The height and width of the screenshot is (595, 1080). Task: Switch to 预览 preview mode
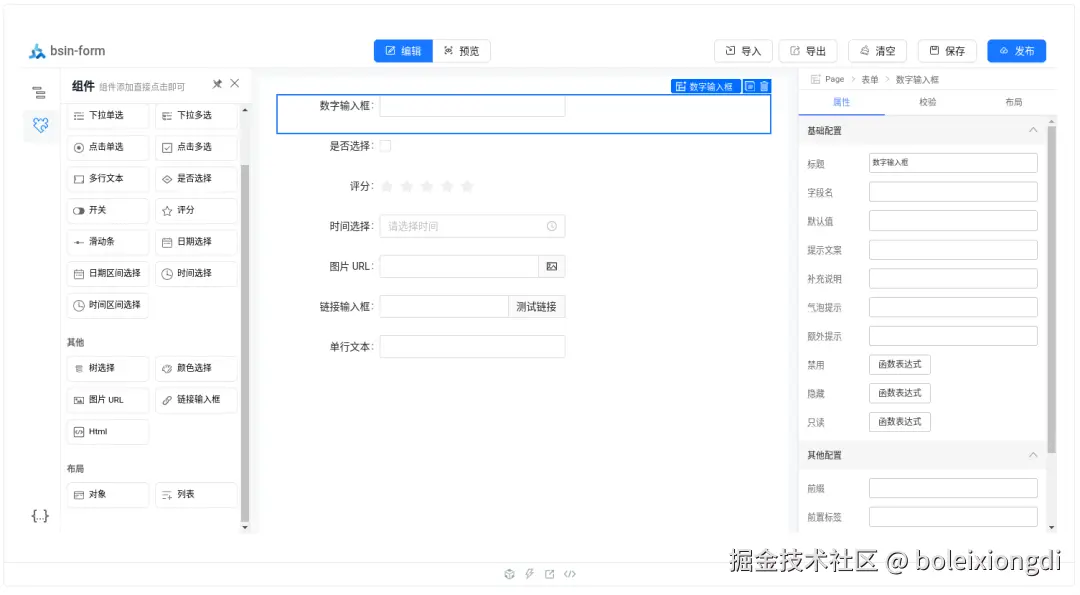point(461,51)
